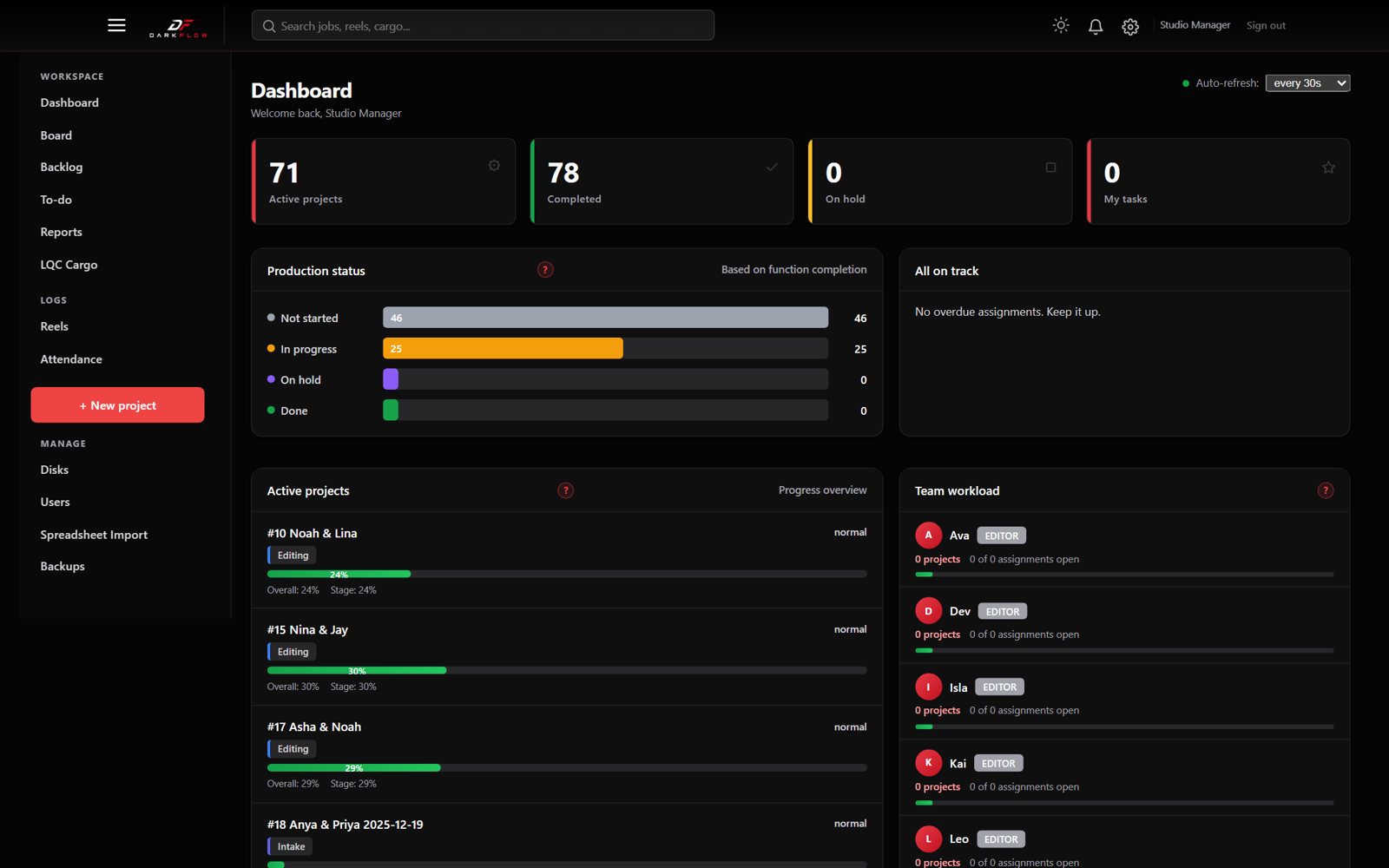Click Sign out link

1266,25
